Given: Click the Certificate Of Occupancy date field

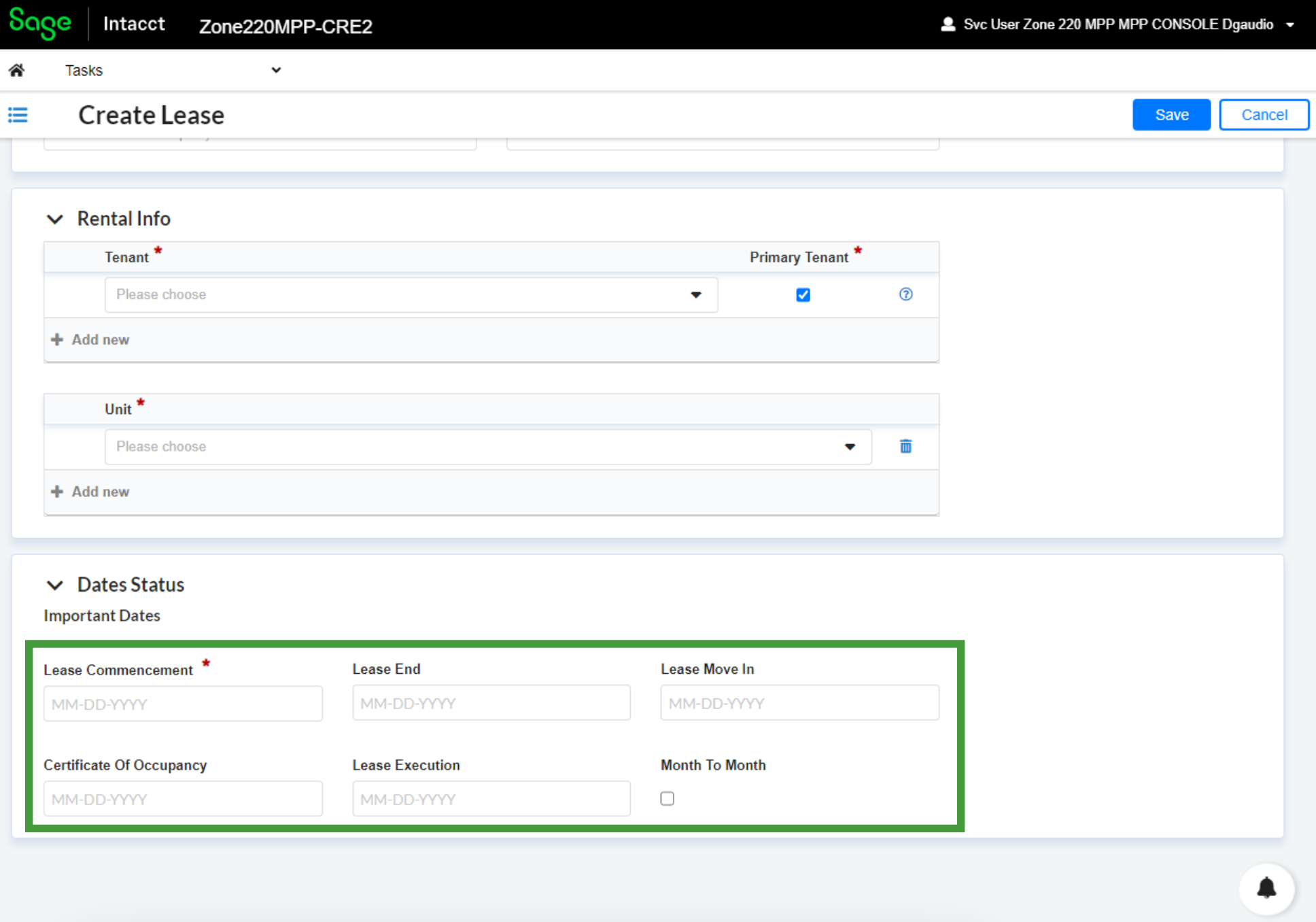Looking at the screenshot, I should point(183,798).
